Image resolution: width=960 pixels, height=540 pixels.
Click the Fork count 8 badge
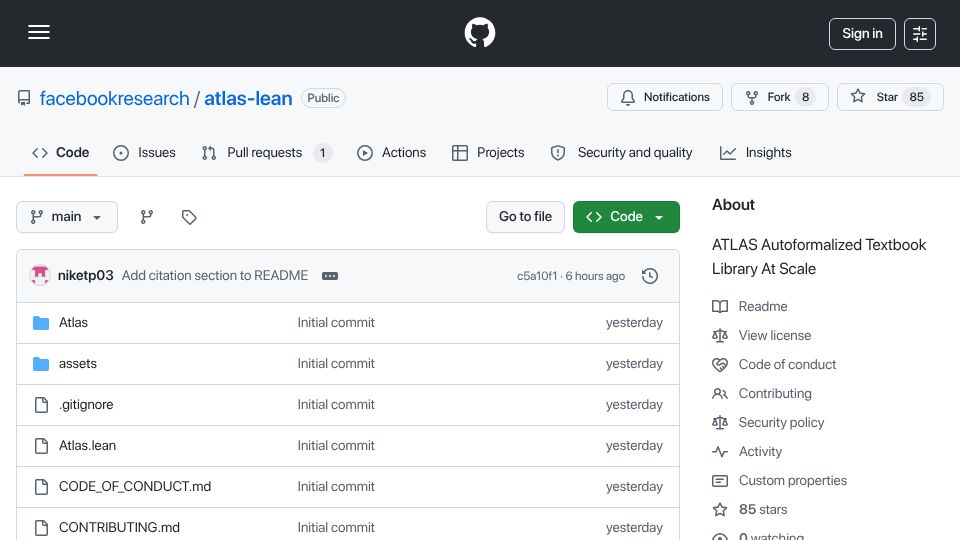[x=806, y=97]
